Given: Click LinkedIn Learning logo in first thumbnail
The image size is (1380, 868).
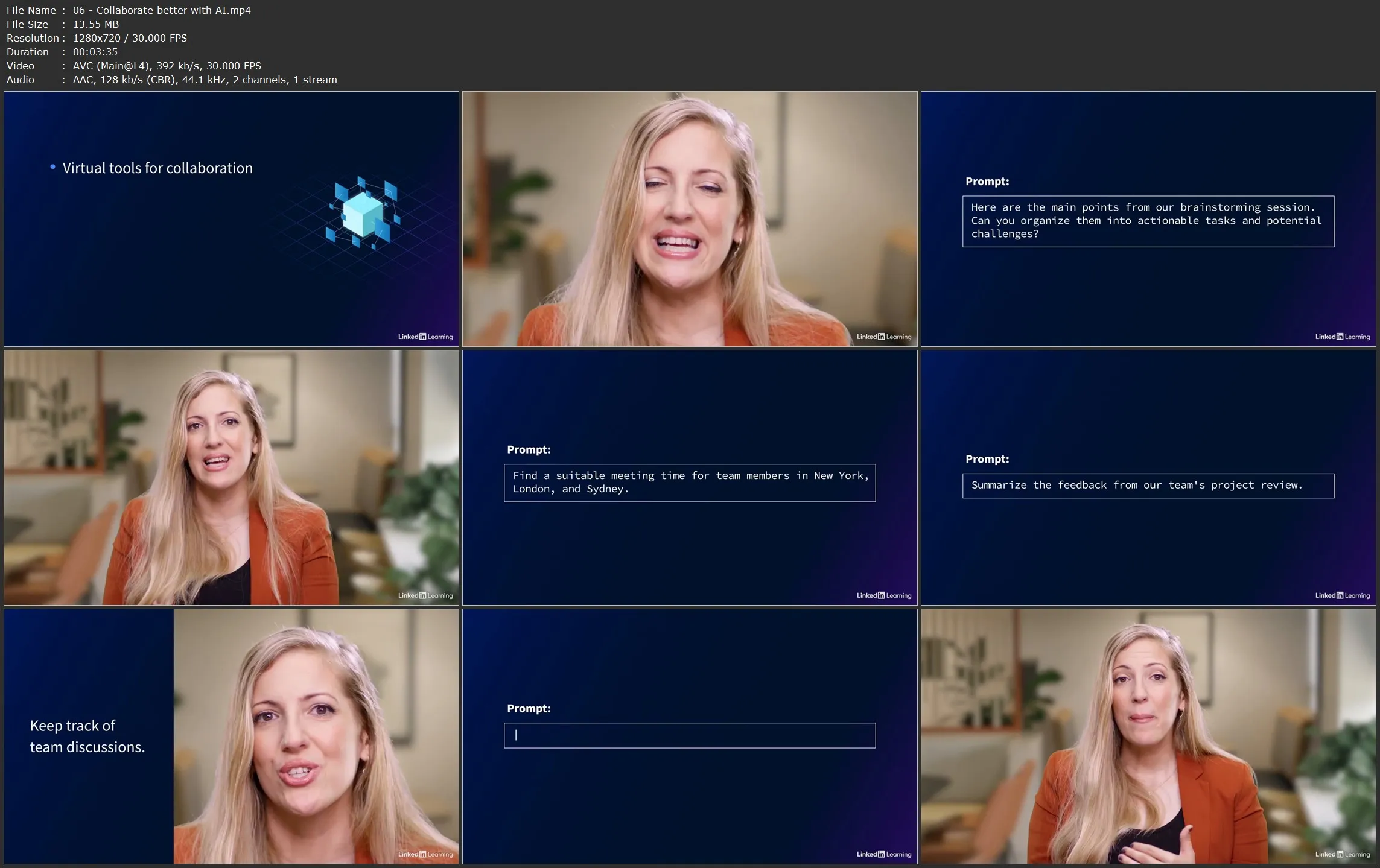Looking at the screenshot, I should (x=425, y=337).
